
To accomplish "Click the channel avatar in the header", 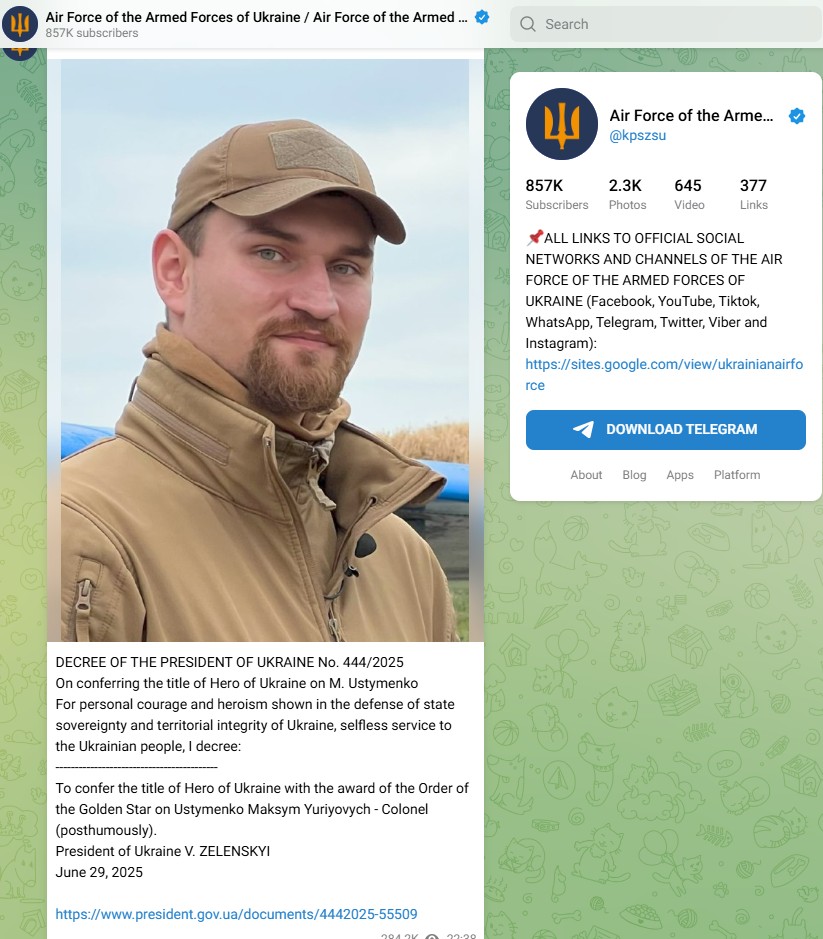I will 20,24.
